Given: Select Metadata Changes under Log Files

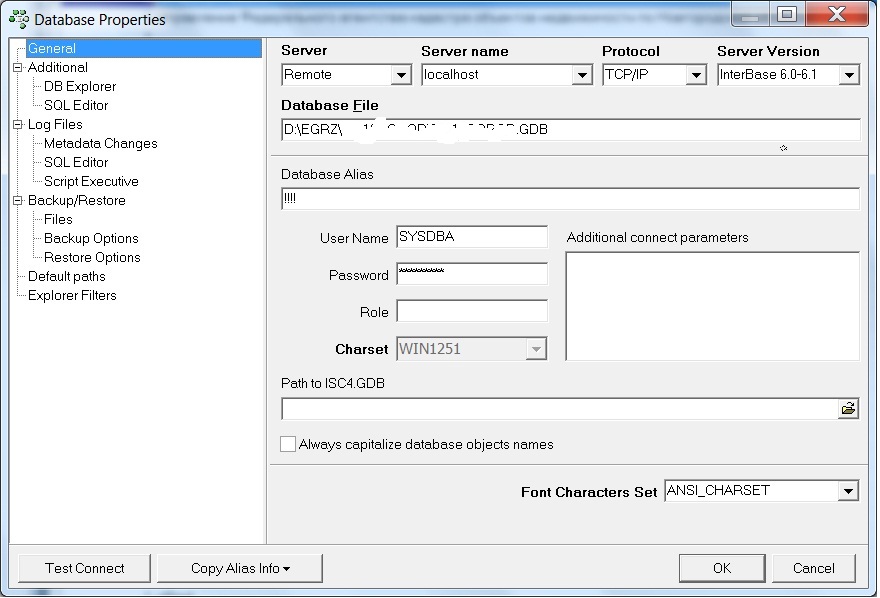Looking at the screenshot, I should coord(100,143).
